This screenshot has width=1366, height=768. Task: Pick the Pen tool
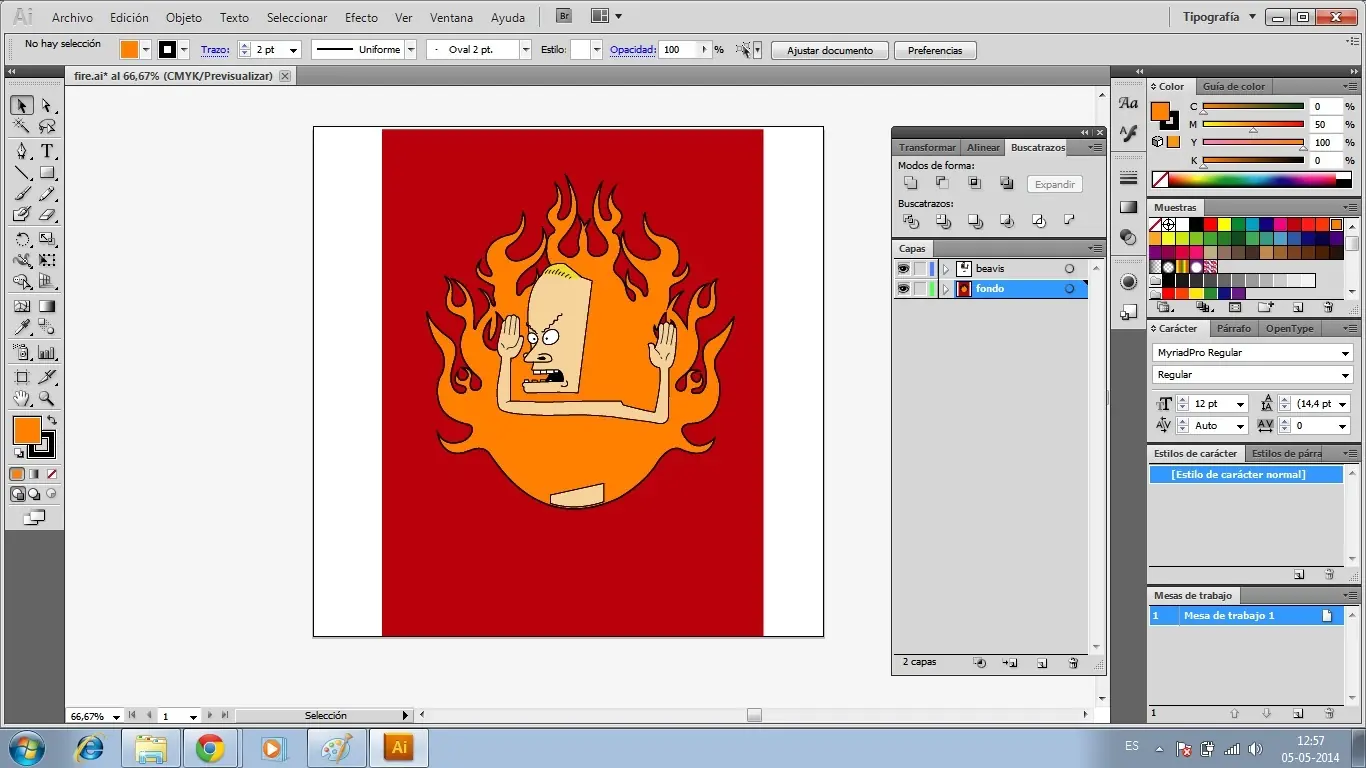click(x=21, y=151)
